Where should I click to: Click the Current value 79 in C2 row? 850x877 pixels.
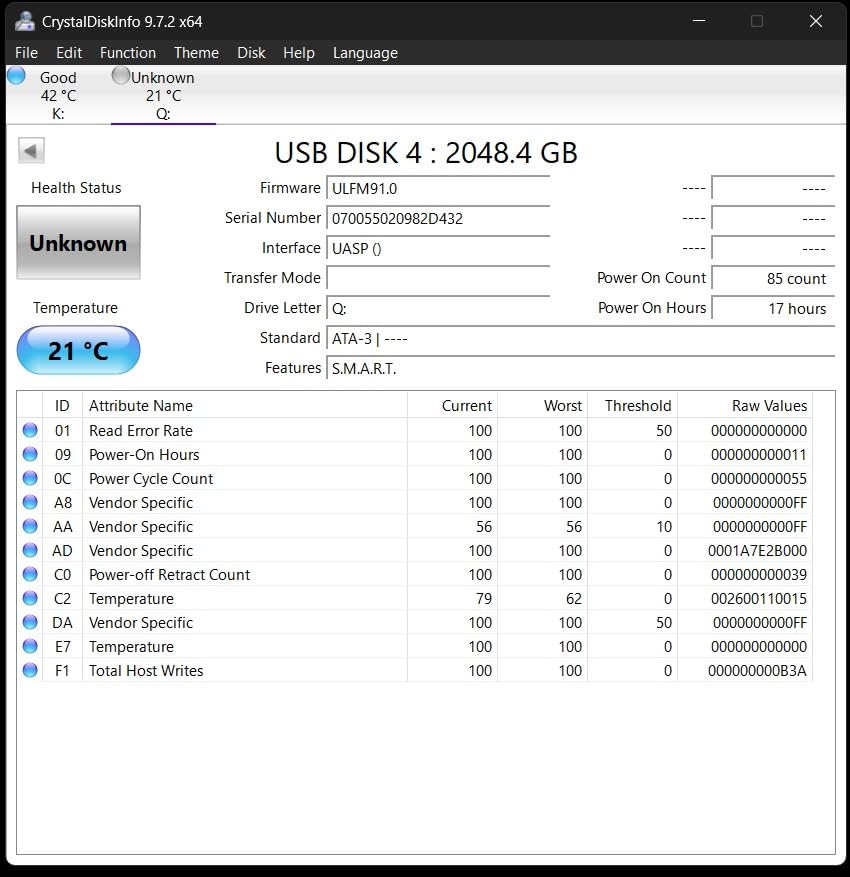484,599
